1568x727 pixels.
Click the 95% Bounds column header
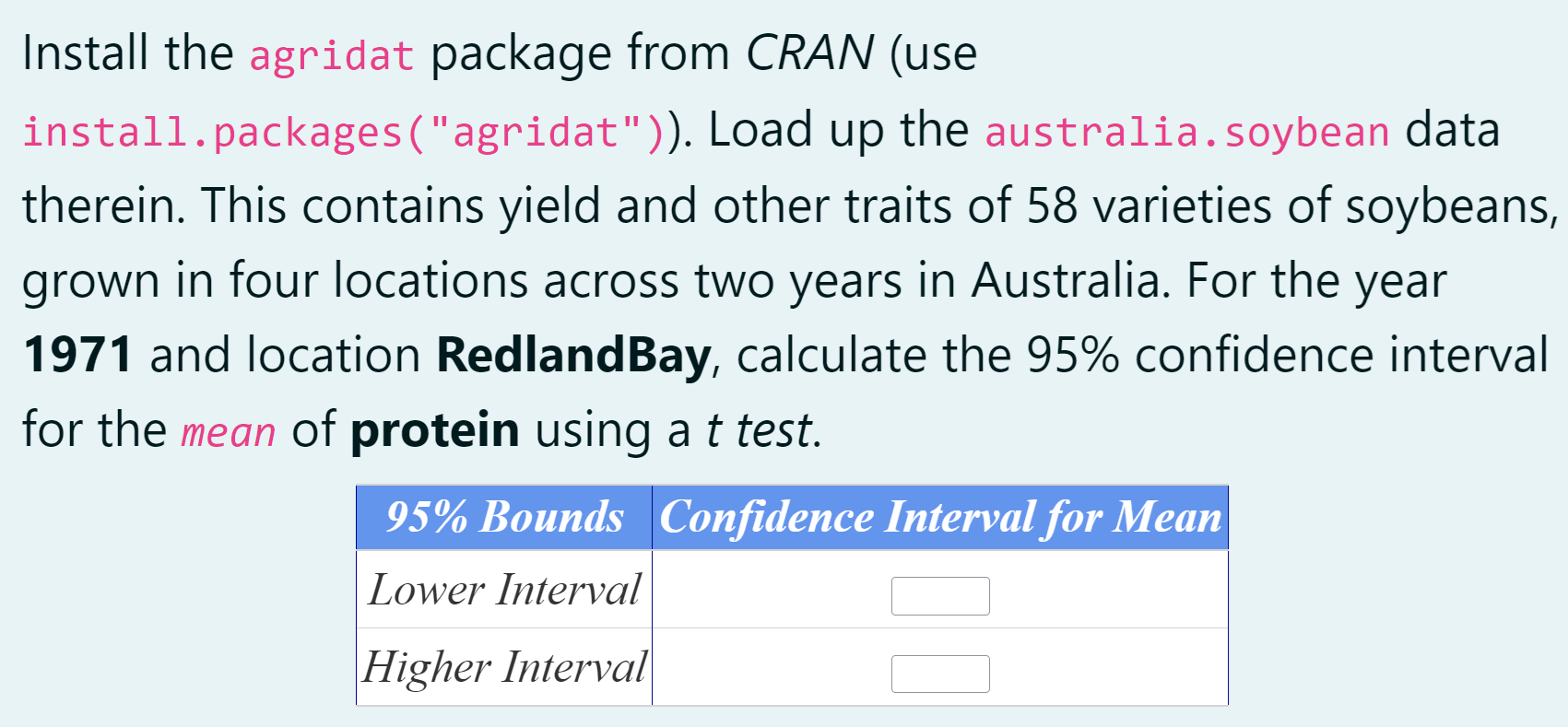click(x=504, y=517)
